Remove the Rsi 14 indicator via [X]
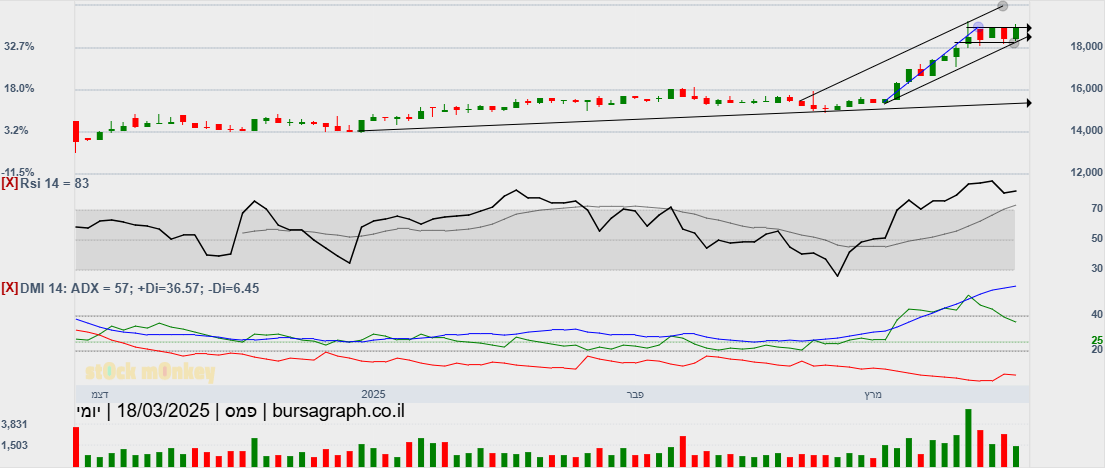1105x468 pixels. click(11, 183)
